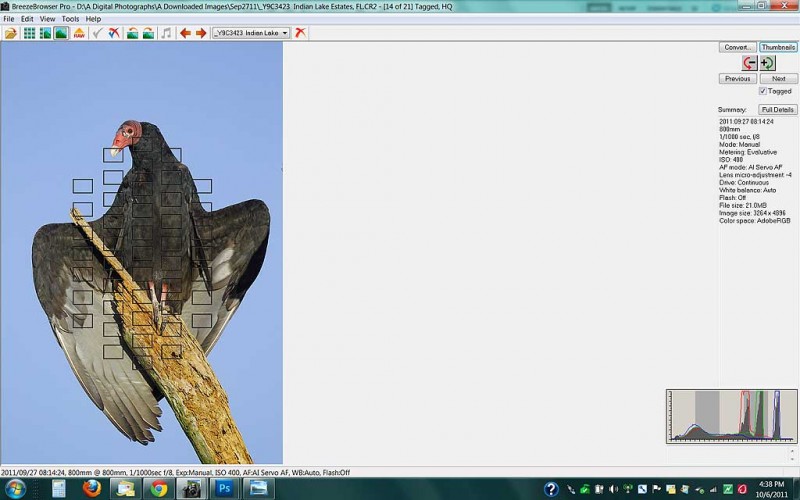Click the Previous button
800x500 pixels.
click(x=738, y=79)
